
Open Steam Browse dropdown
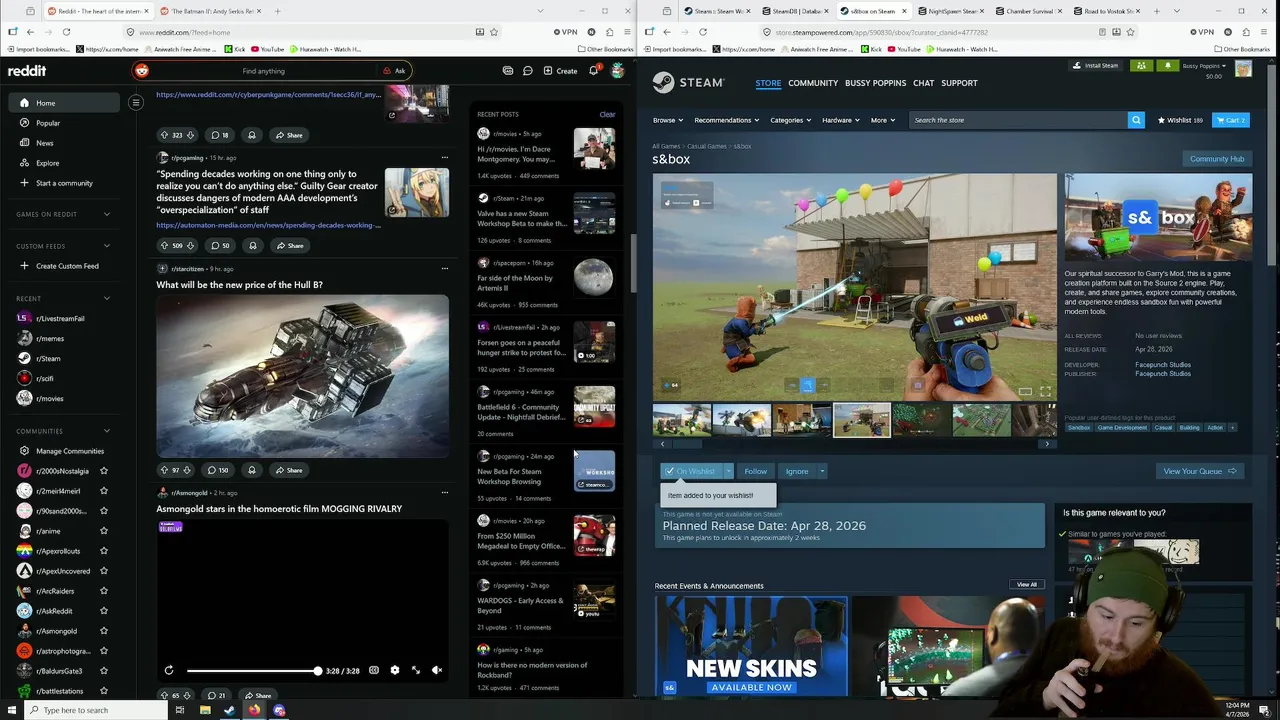[668, 120]
